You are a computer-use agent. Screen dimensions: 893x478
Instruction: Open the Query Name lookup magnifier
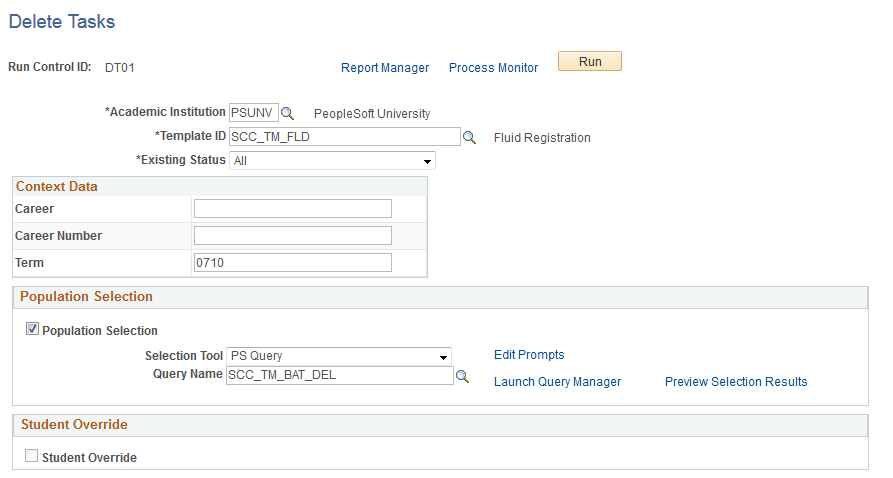click(462, 376)
